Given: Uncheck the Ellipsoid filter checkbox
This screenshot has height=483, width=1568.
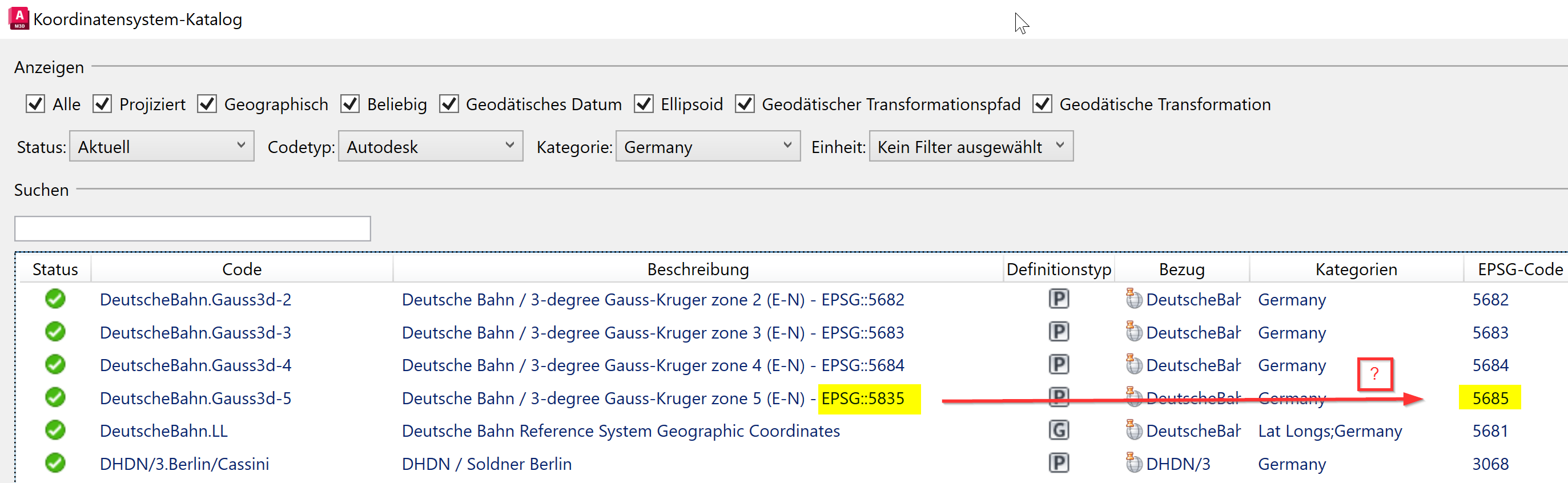Looking at the screenshot, I should 644,104.
